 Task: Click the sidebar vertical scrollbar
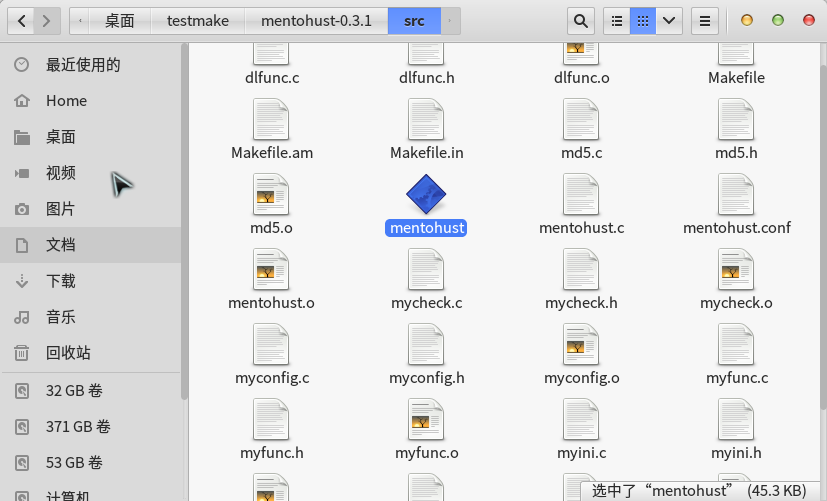click(x=184, y=221)
